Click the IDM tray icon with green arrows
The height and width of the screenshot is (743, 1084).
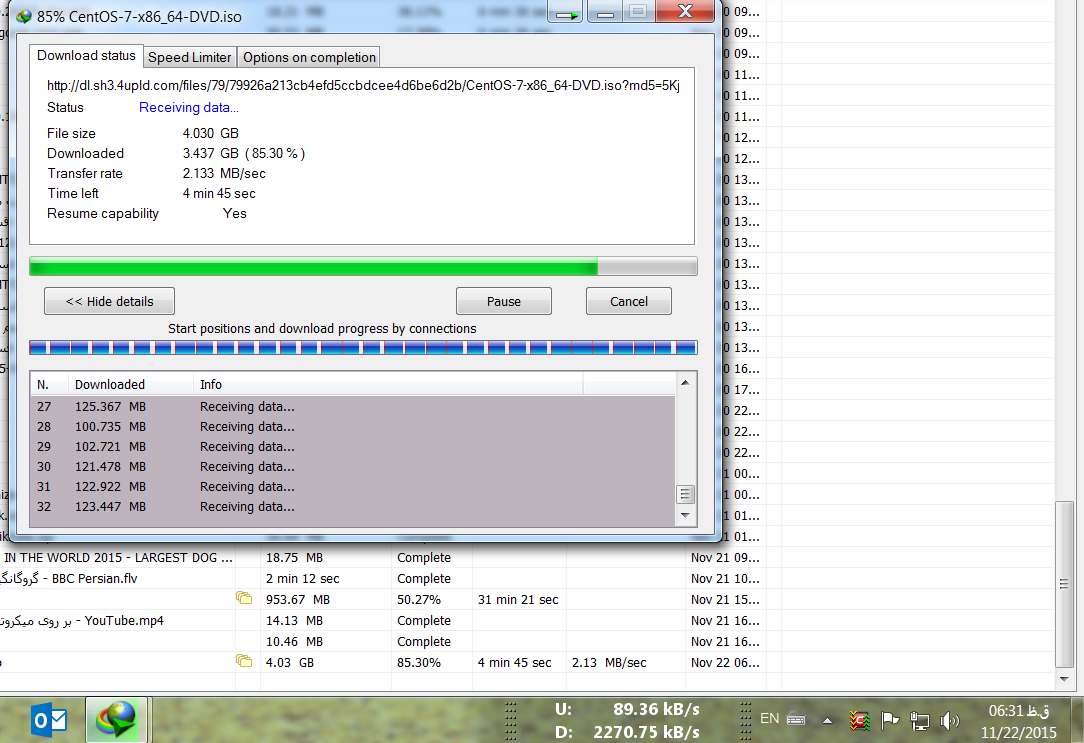pos(859,720)
